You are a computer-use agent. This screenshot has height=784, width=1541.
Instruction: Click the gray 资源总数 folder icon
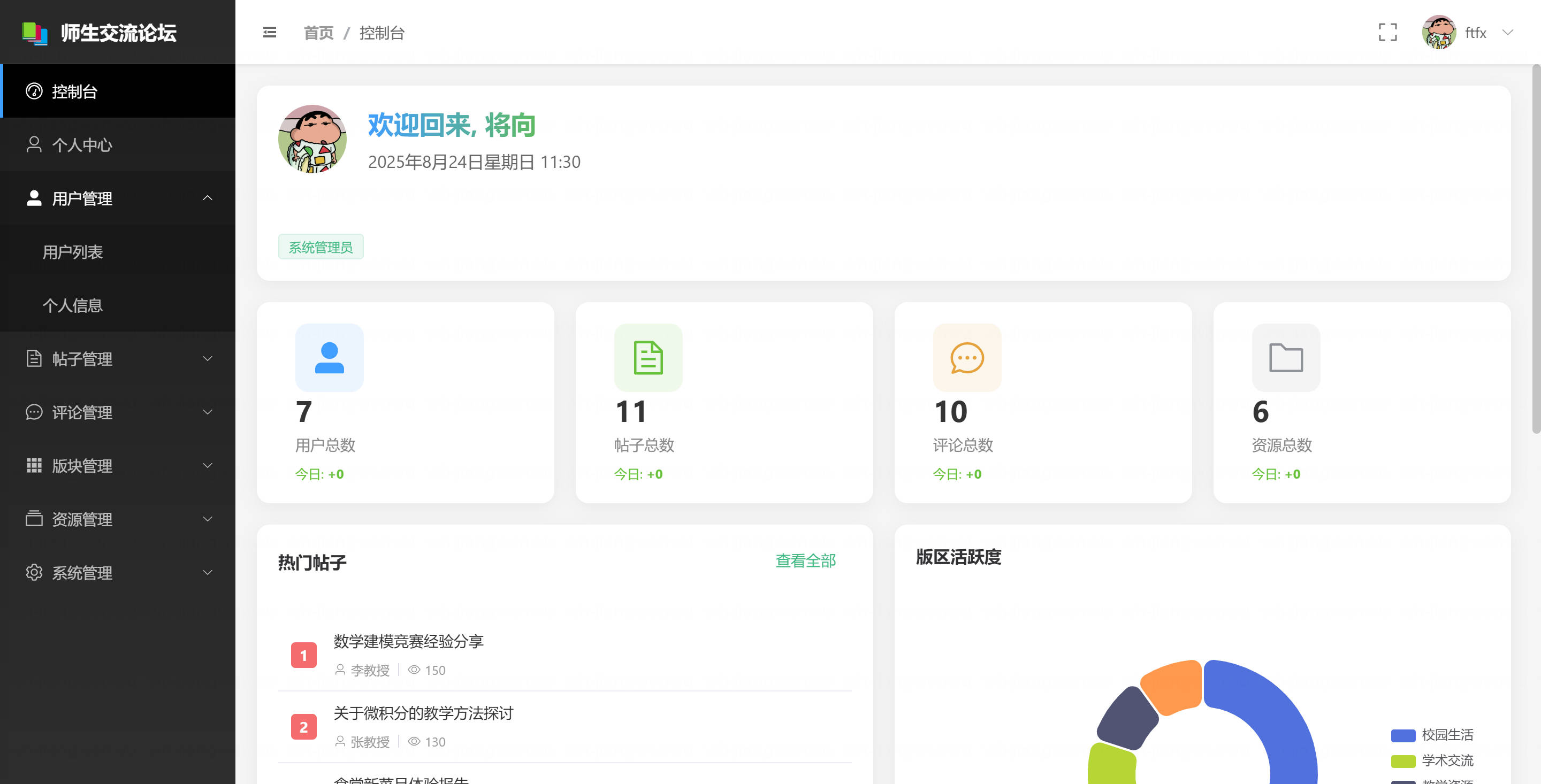tap(1286, 358)
